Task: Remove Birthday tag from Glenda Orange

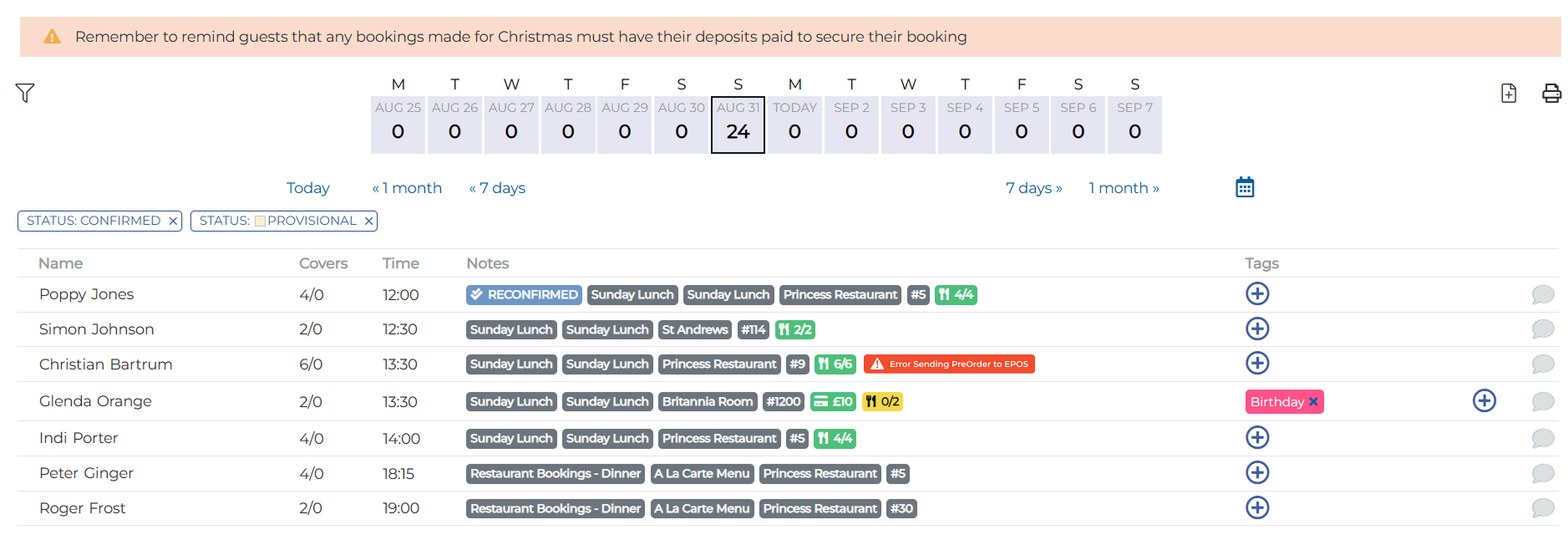Action: [1314, 402]
